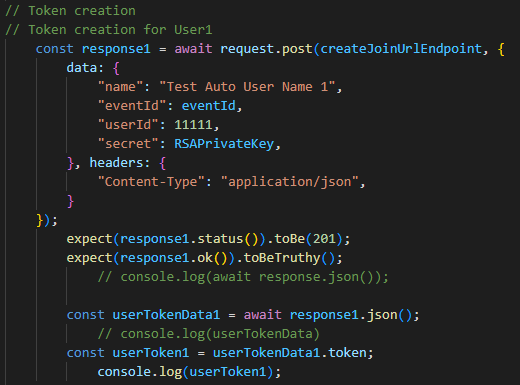The height and width of the screenshot is (385, 520).
Task: Click the await keyword before request.post
Action: tap(193, 49)
